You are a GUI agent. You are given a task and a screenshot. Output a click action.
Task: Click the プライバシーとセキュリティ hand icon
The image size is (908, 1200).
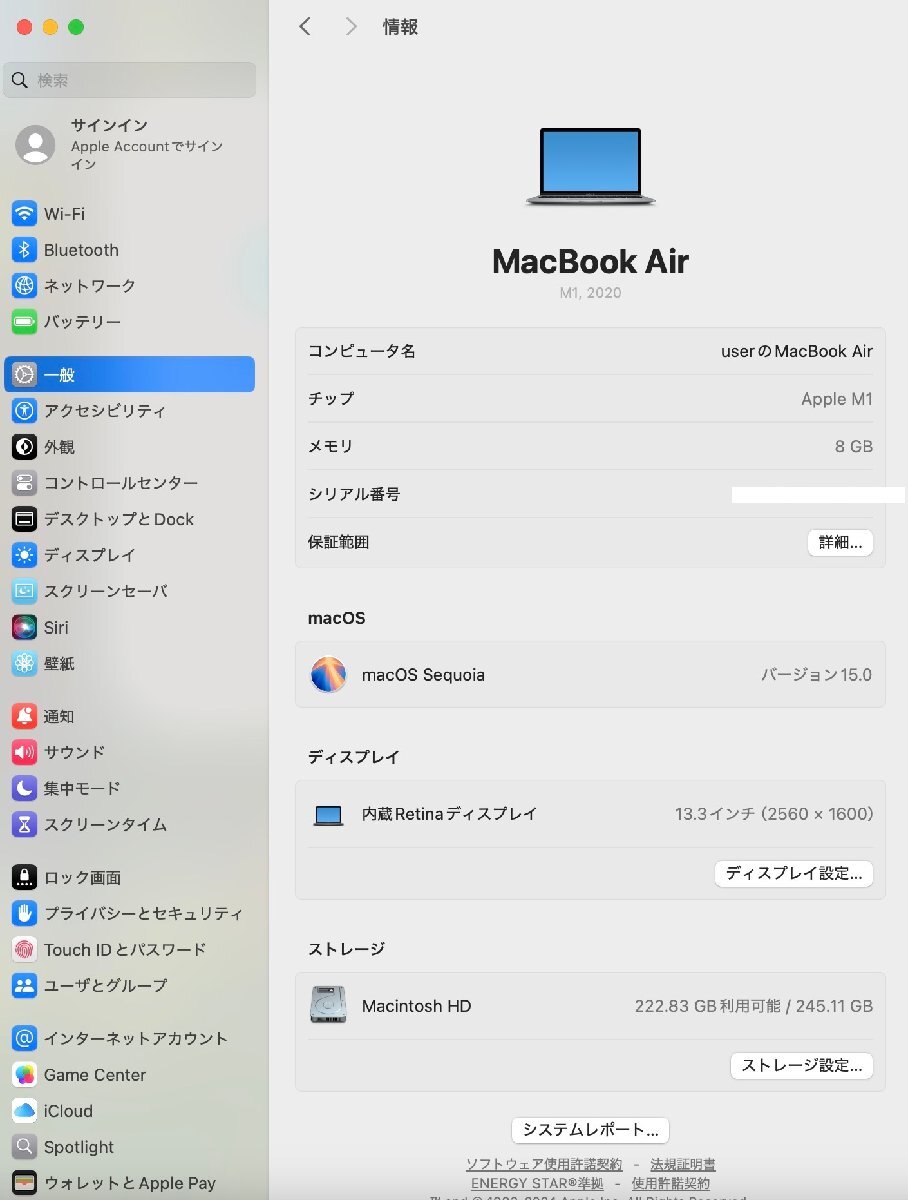click(x=25, y=913)
